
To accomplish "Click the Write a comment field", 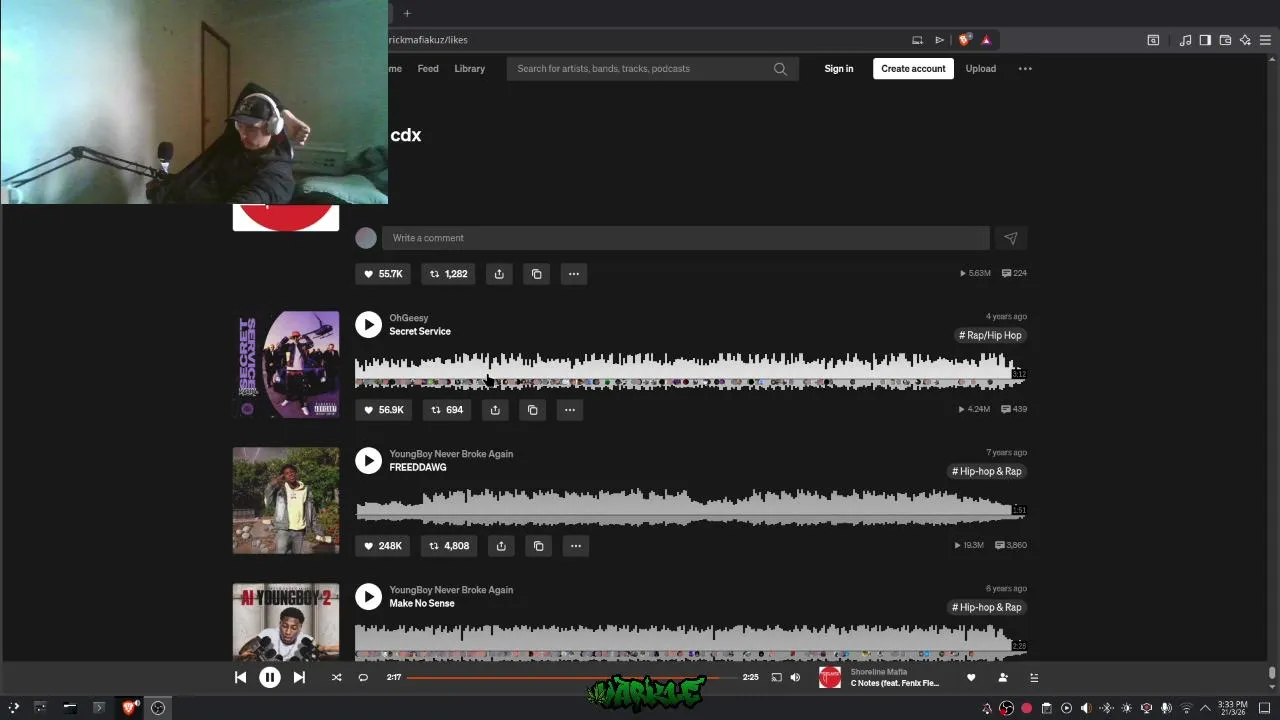I will point(686,238).
